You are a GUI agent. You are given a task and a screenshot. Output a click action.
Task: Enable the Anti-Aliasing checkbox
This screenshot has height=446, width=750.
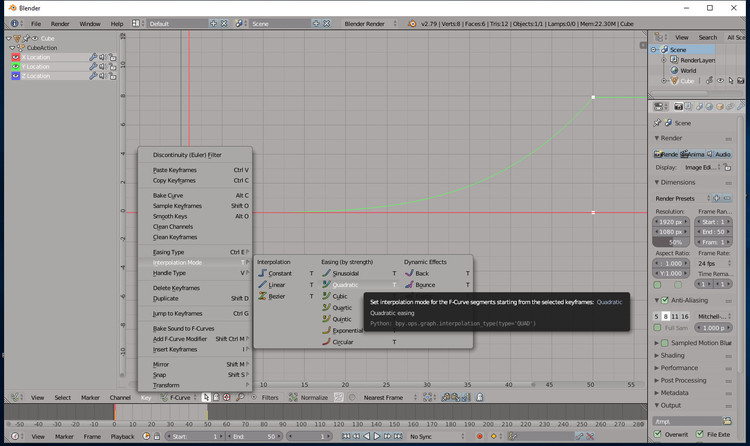[662, 300]
